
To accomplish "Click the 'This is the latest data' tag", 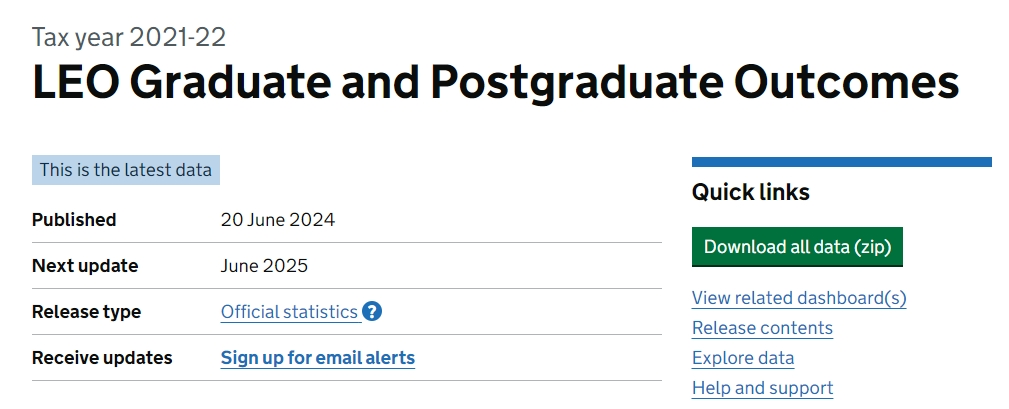I will [x=125, y=170].
